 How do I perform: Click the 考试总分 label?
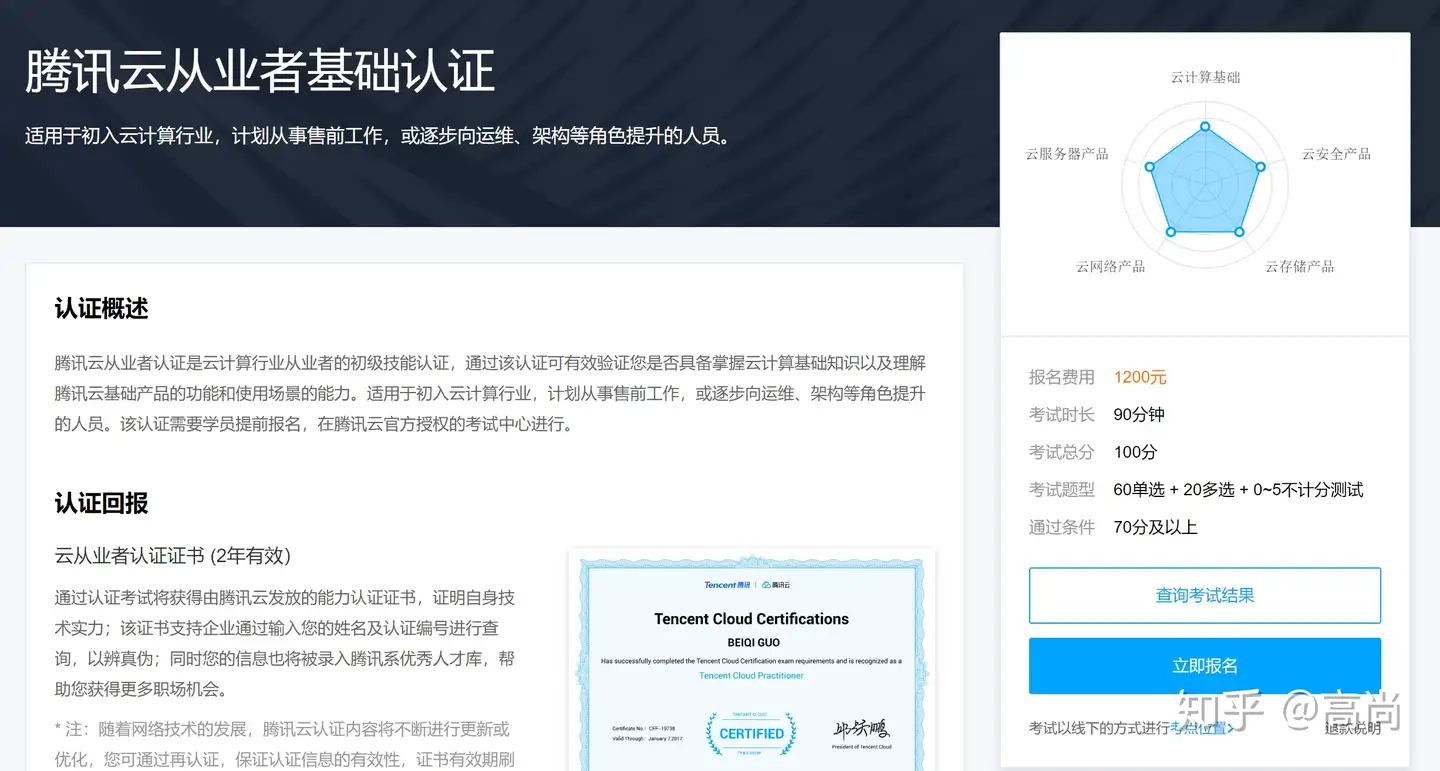(1062, 452)
